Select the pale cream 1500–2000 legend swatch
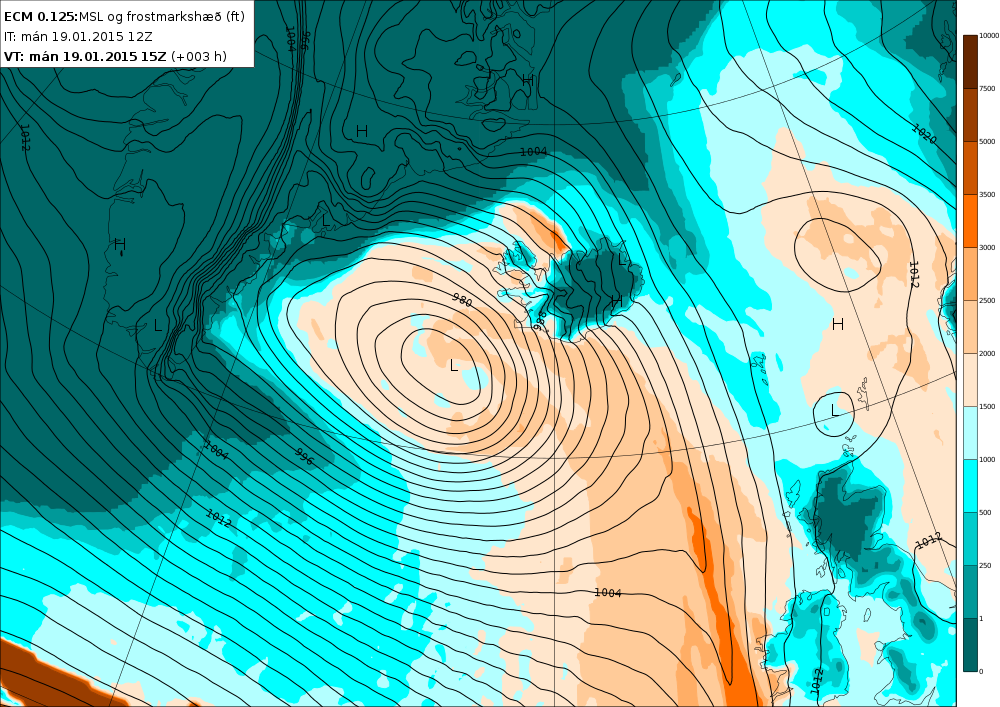The image size is (1000, 707). (970, 379)
